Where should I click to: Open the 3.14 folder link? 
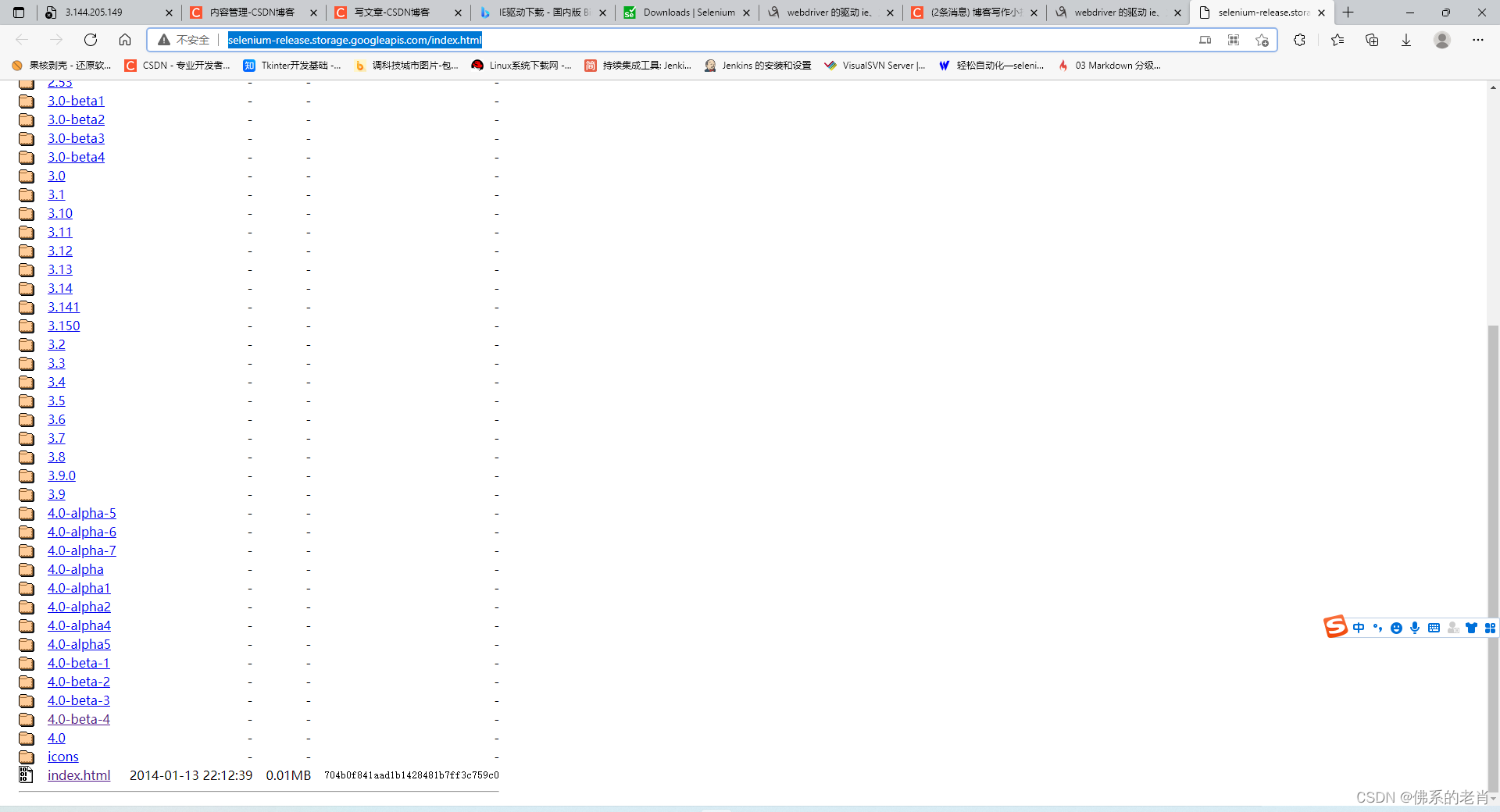[x=60, y=288]
